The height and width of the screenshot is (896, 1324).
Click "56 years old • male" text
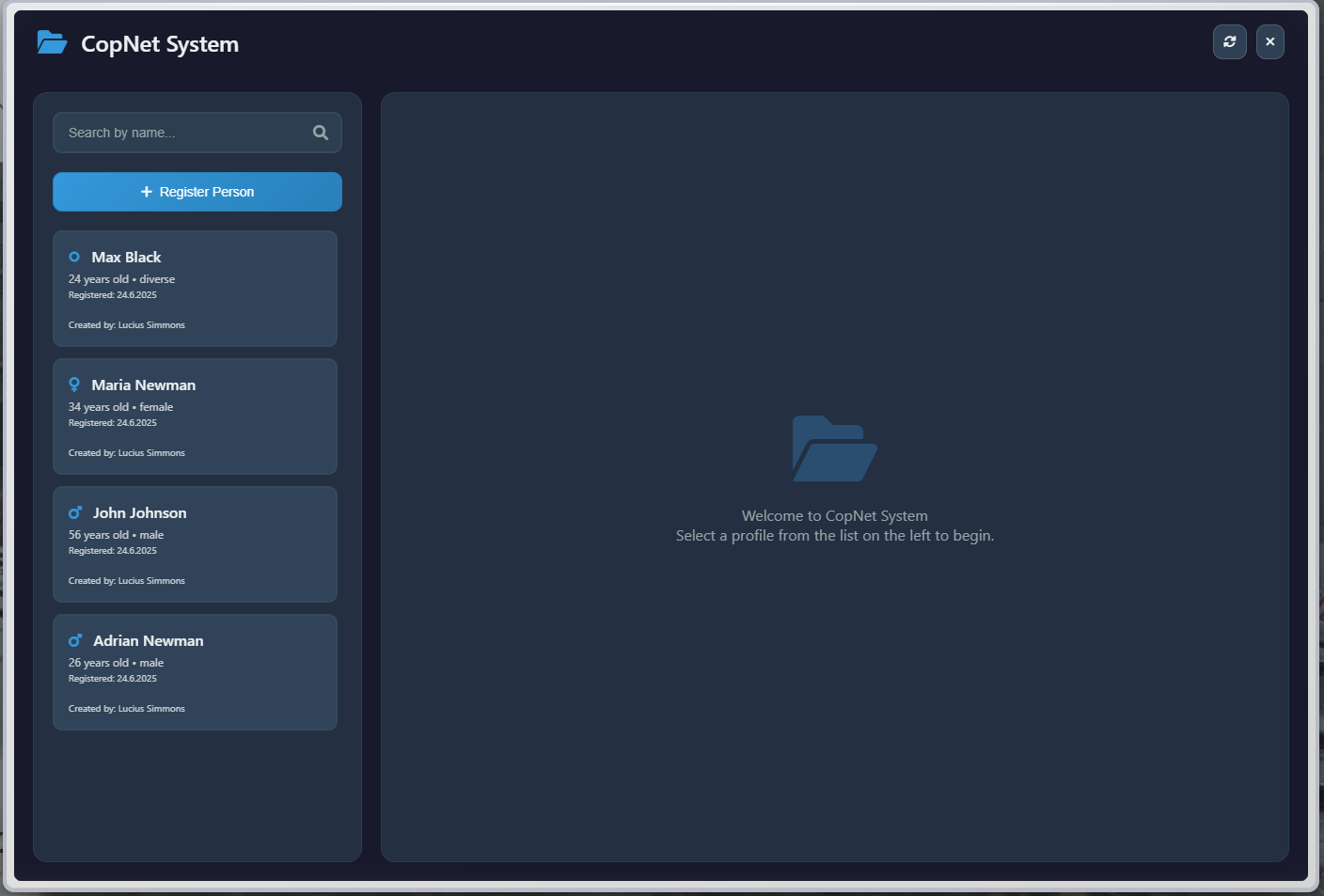(116, 535)
